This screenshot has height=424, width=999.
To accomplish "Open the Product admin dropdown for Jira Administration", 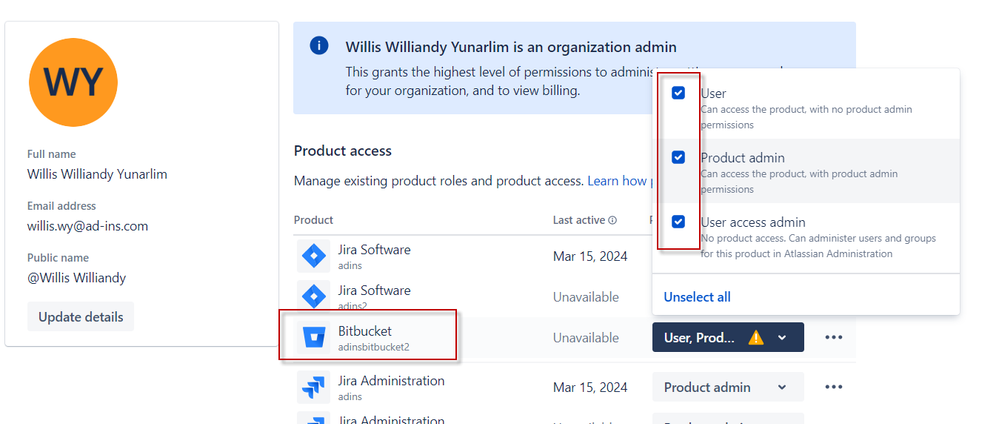I will tap(728, 387).
